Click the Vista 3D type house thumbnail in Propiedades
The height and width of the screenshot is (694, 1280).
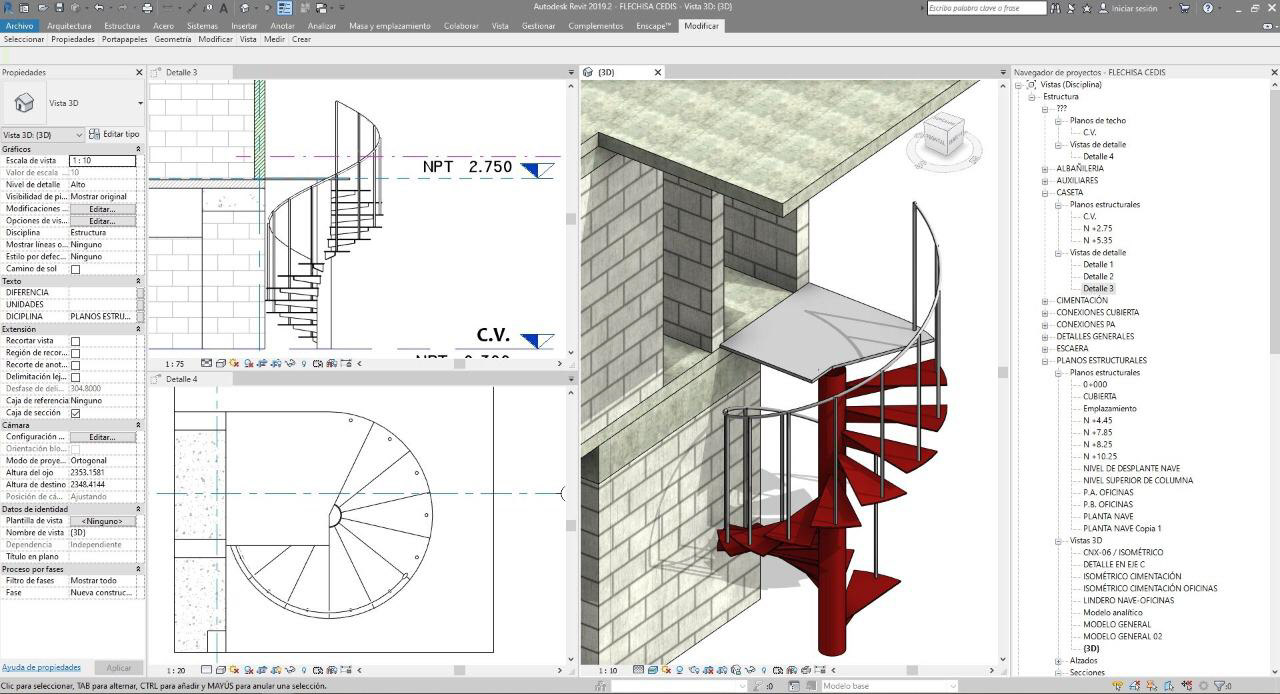coord(25,103)
